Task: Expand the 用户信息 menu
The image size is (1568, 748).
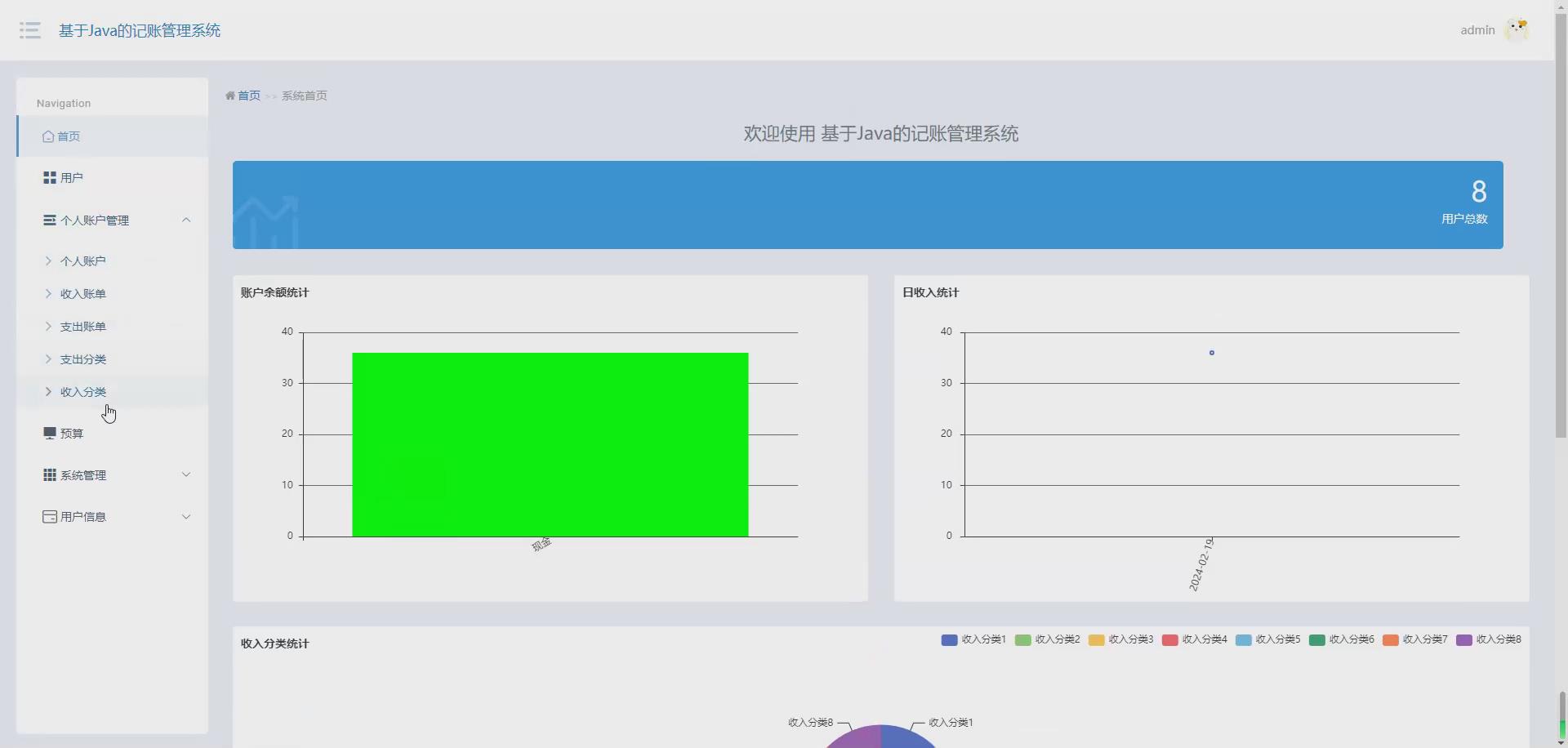Action: point(186,516)
